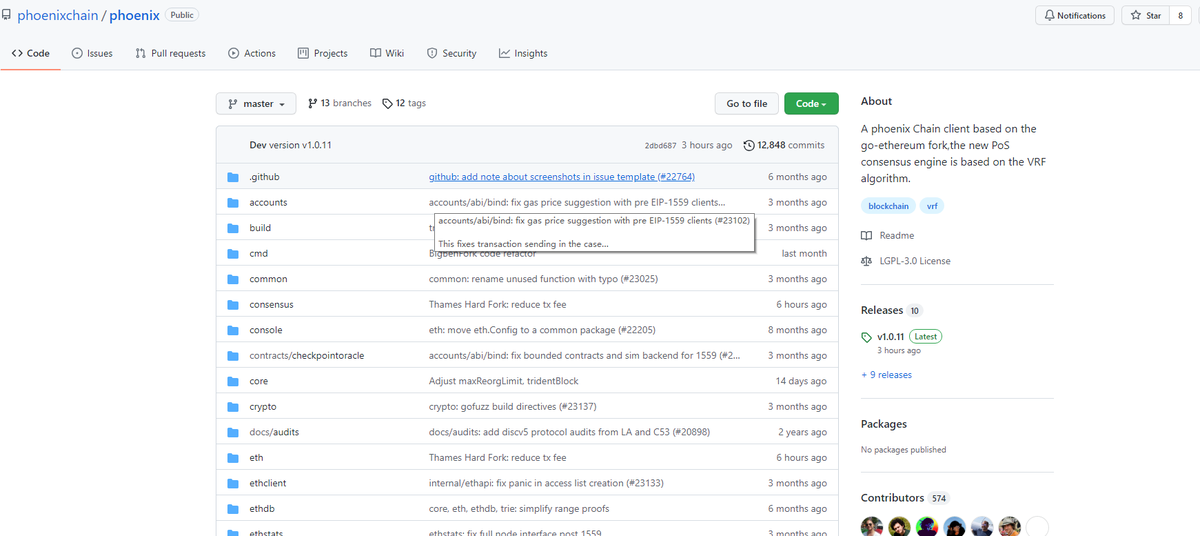Viewport: 1200px width, 536px height.
Task: Click the accounts folder icon
Action: click(x=232, y=202)
